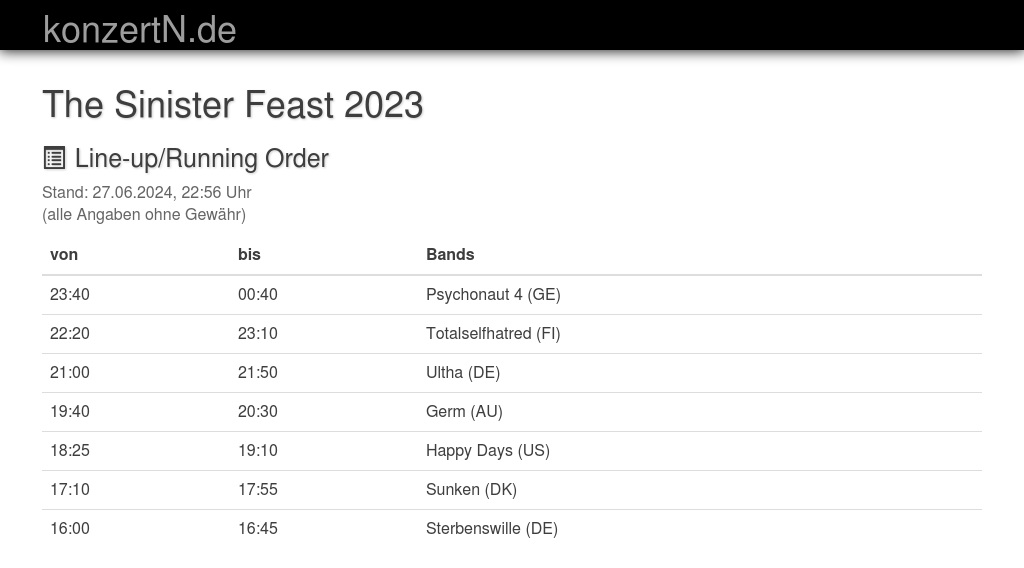Click the 'Bands' column header
This screenshot has width=1024, height=568.
click(450, 254)
